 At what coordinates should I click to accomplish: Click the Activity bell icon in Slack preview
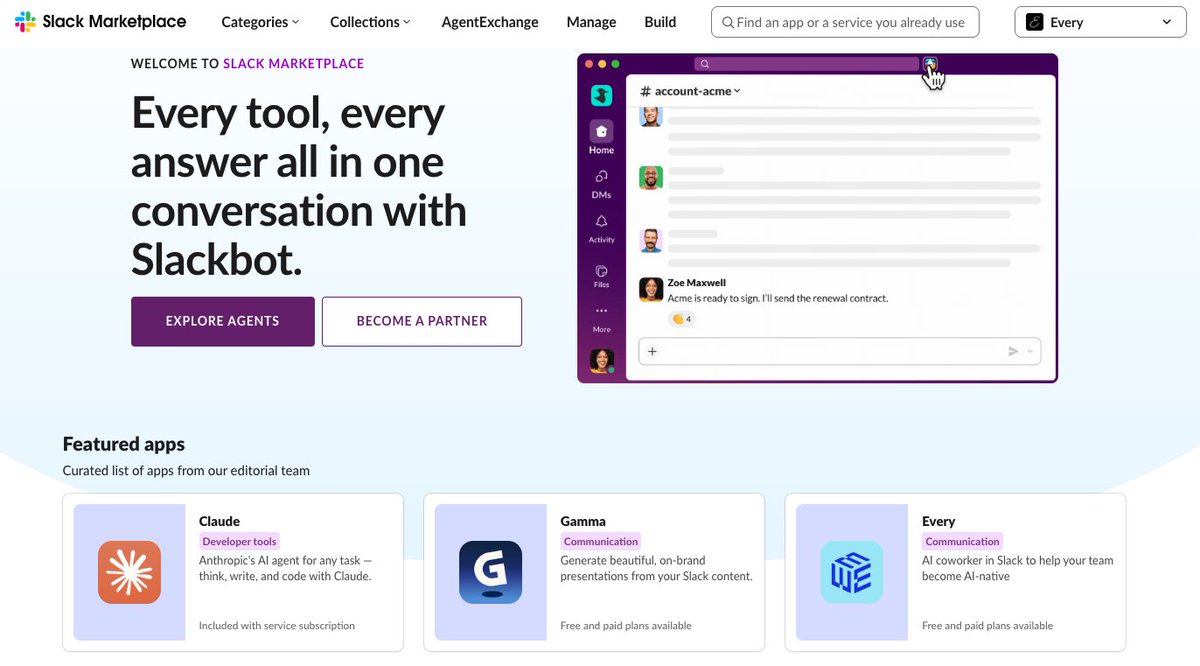(x=601, y=221)
